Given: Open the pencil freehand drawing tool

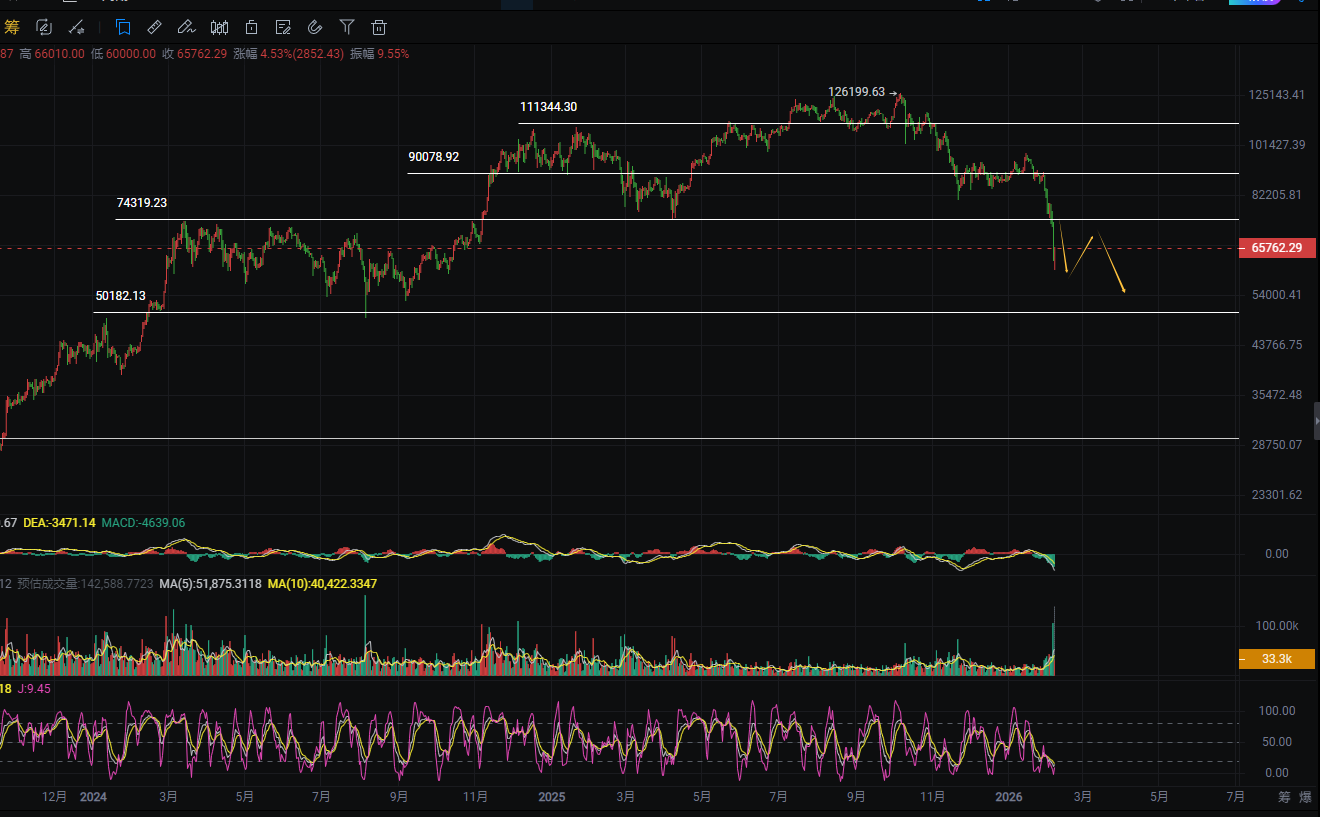Looking at the screenshot, I should click(x=186, y=27).
